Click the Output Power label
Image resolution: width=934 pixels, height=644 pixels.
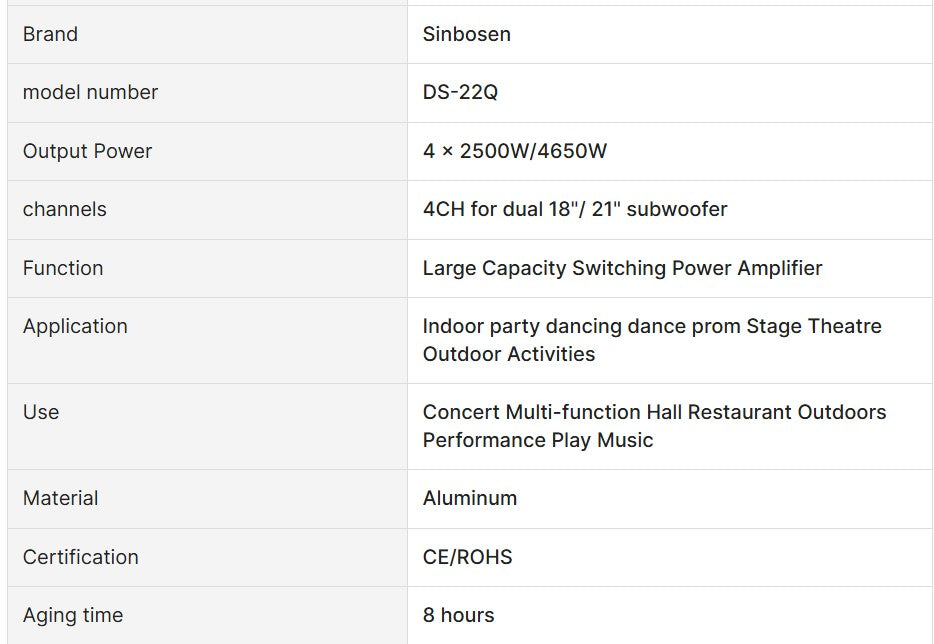[x=87, y=151]
